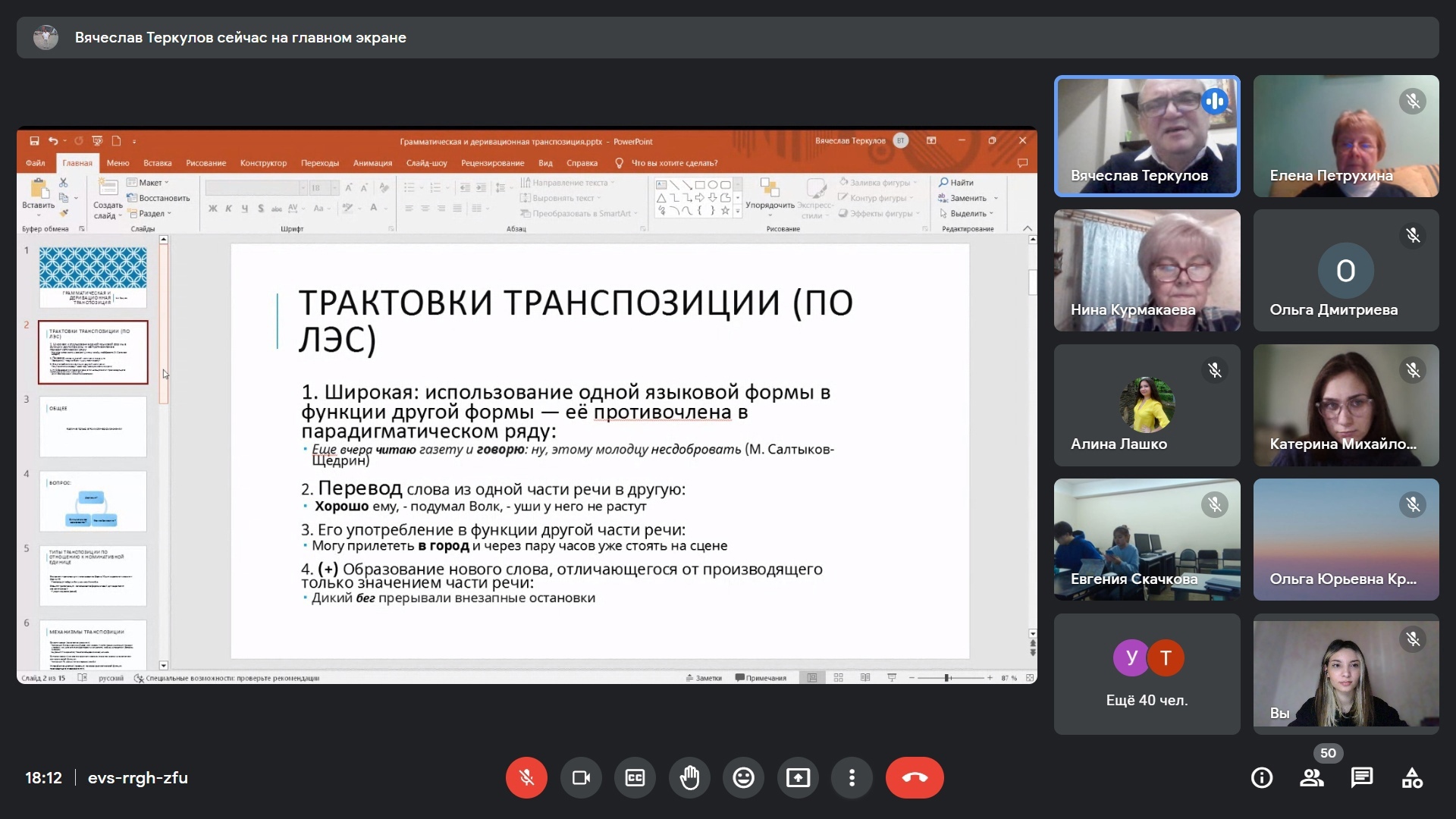Toggle bold Ж formatting
The image size is (1456, 819).
click(213, 209)
